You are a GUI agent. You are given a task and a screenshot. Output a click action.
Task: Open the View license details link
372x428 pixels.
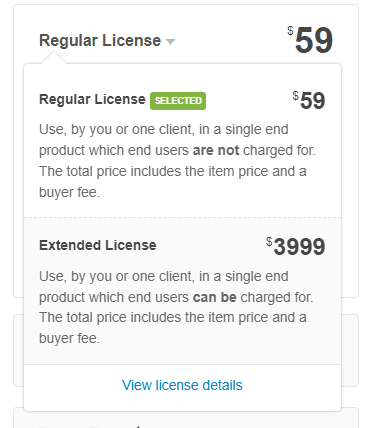(182, 385)
